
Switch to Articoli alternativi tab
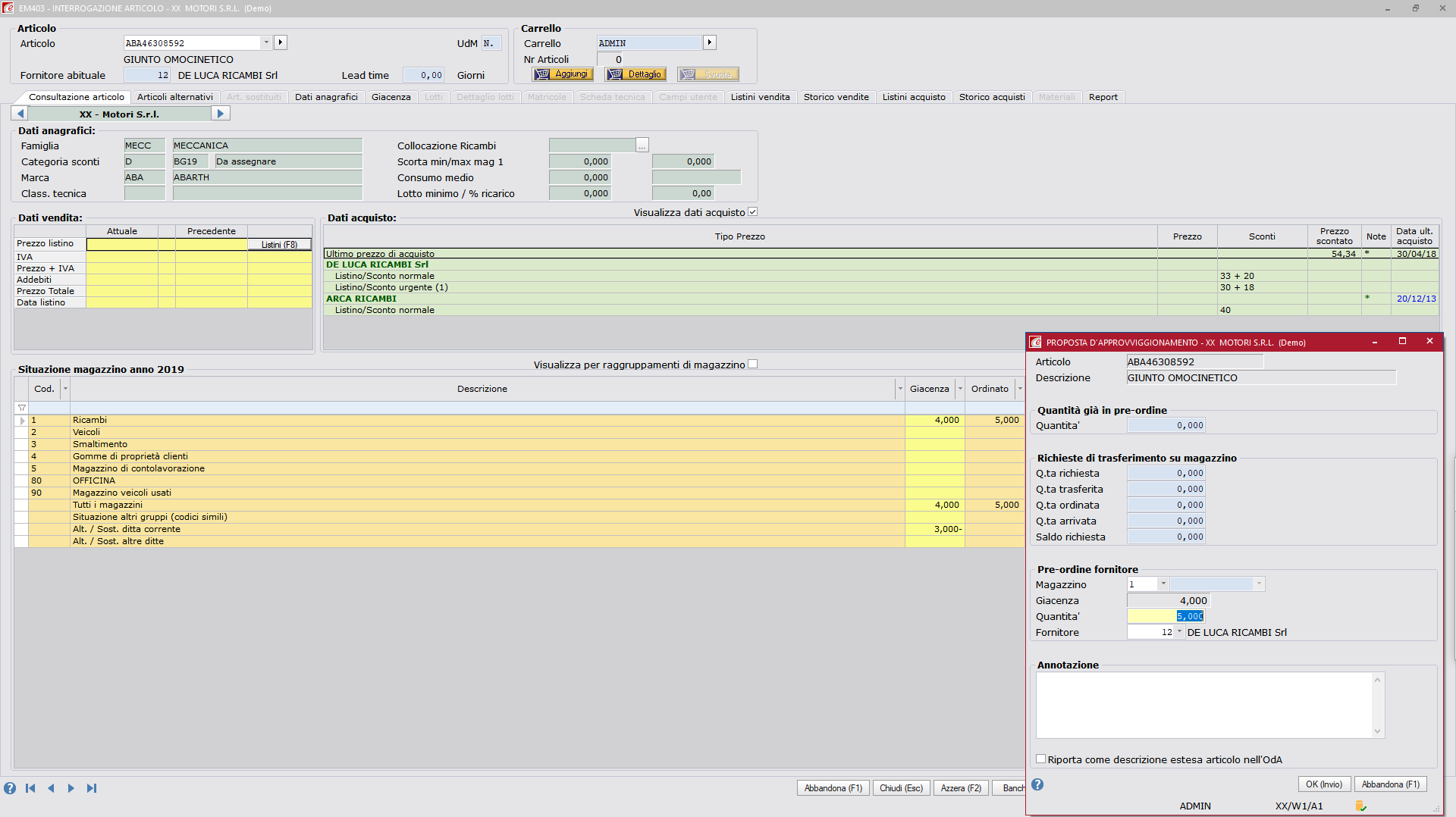tap(175, 97)
